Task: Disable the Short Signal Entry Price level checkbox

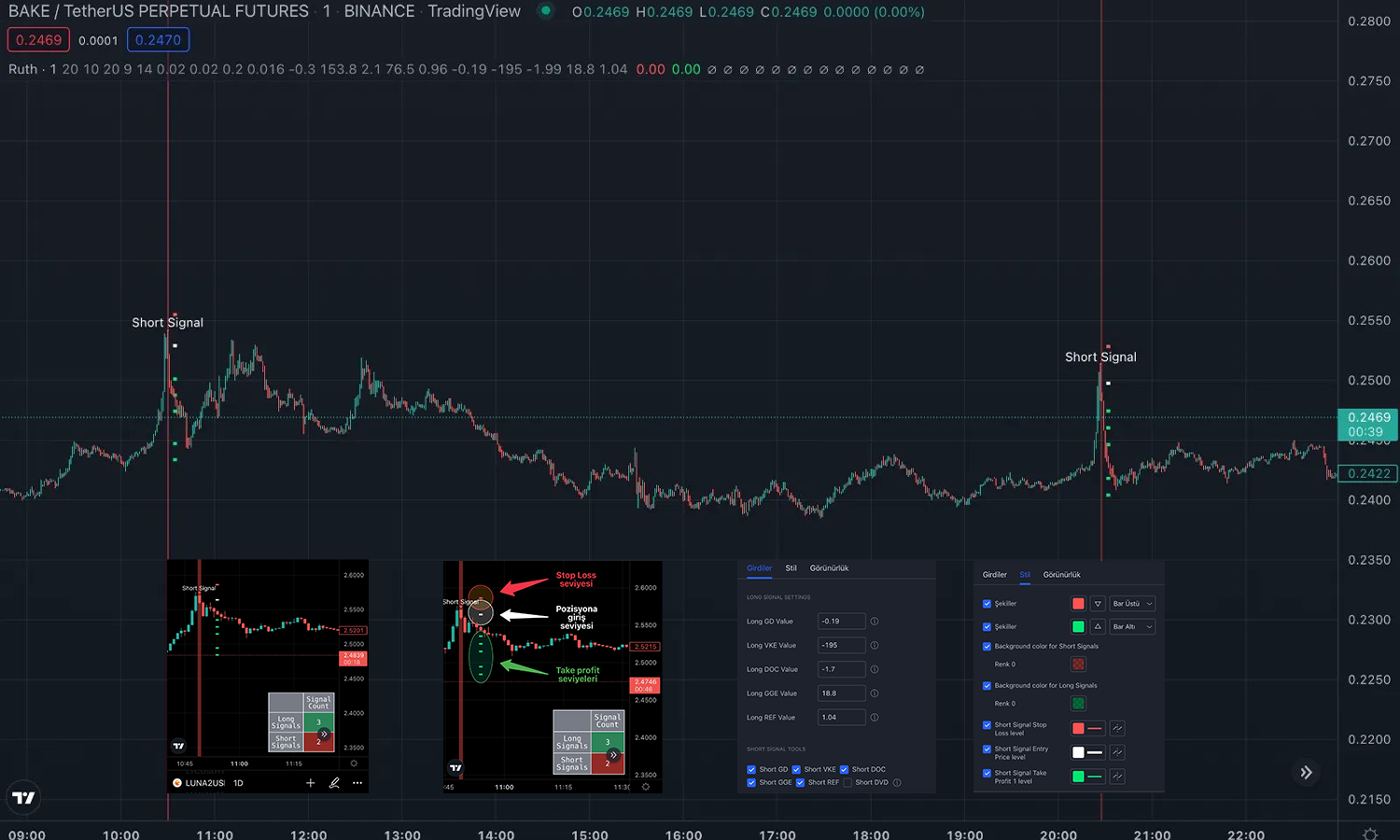Action: pos(987,749)
